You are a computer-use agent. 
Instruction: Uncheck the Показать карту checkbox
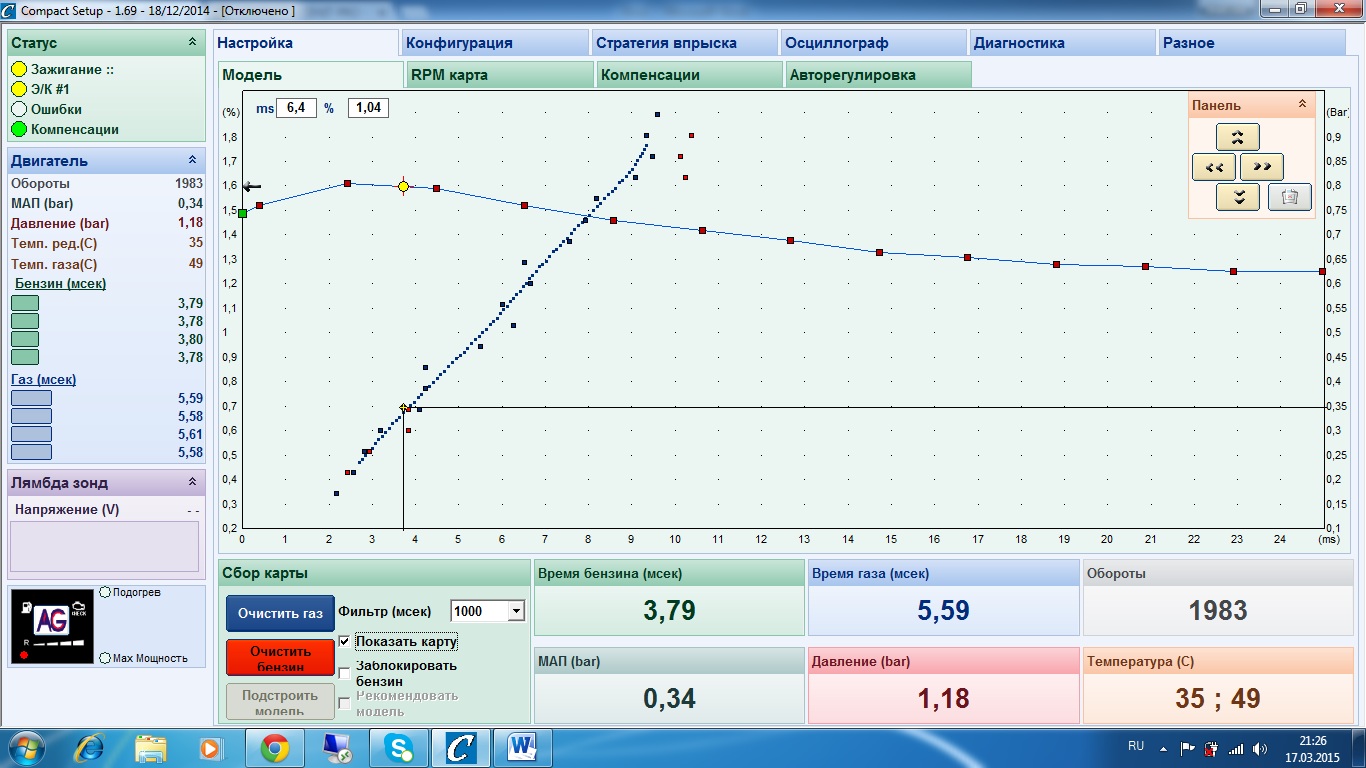tap(345, 641)
